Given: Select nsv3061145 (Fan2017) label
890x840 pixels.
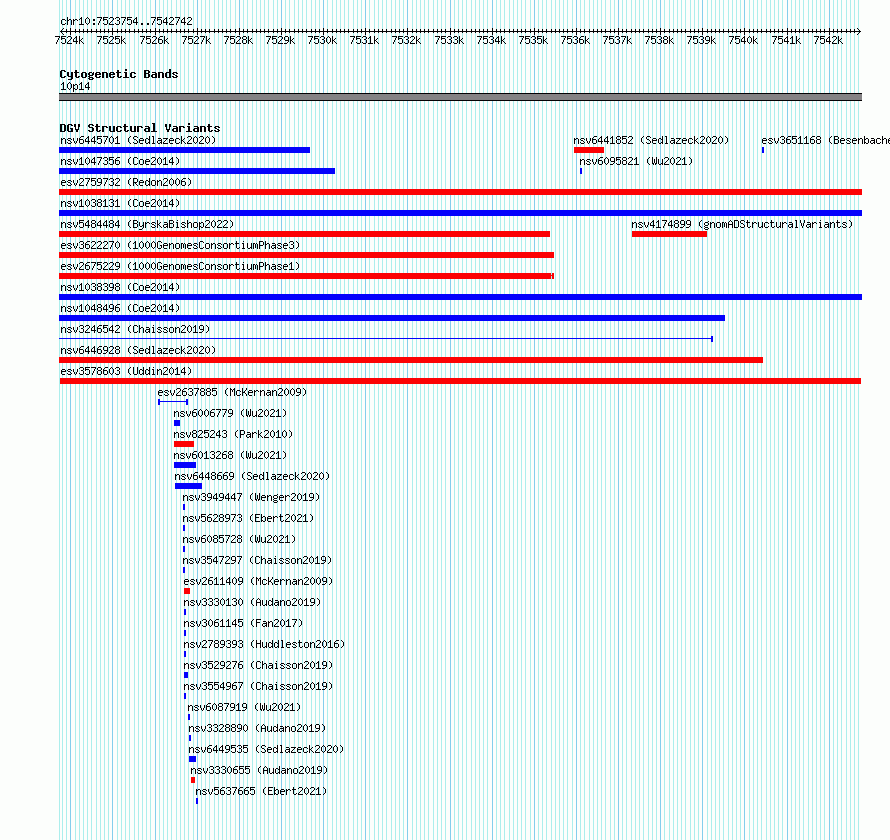Looking at the screenshot, I should point(243,623).
